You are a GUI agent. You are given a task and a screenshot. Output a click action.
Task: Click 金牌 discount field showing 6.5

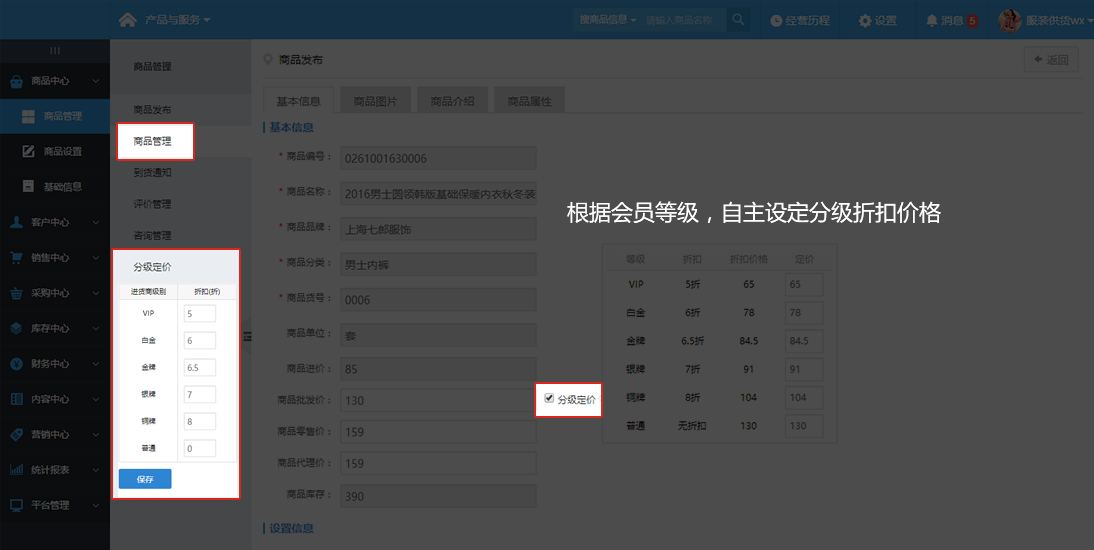200,367
